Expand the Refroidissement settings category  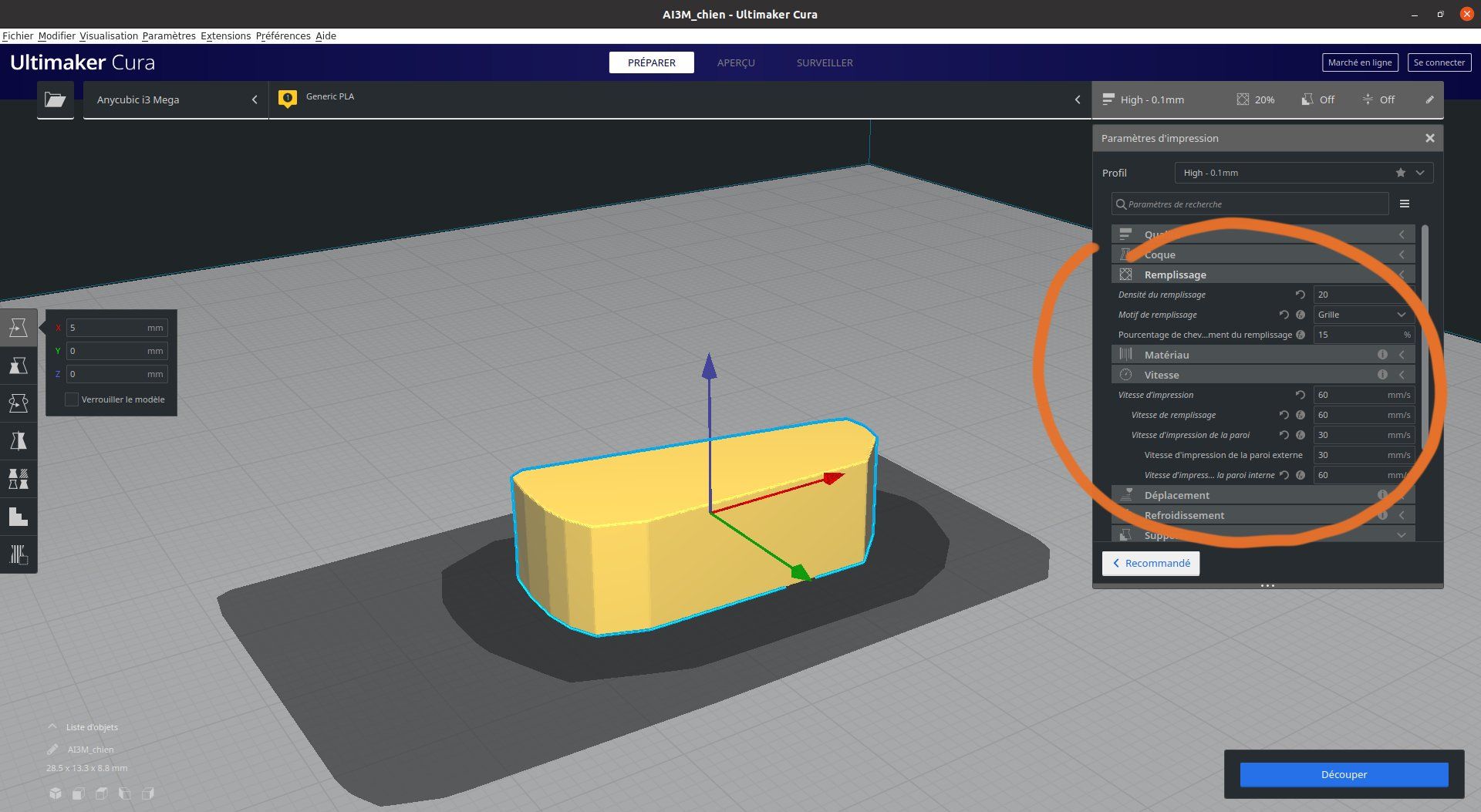(x=1263, y=515)
